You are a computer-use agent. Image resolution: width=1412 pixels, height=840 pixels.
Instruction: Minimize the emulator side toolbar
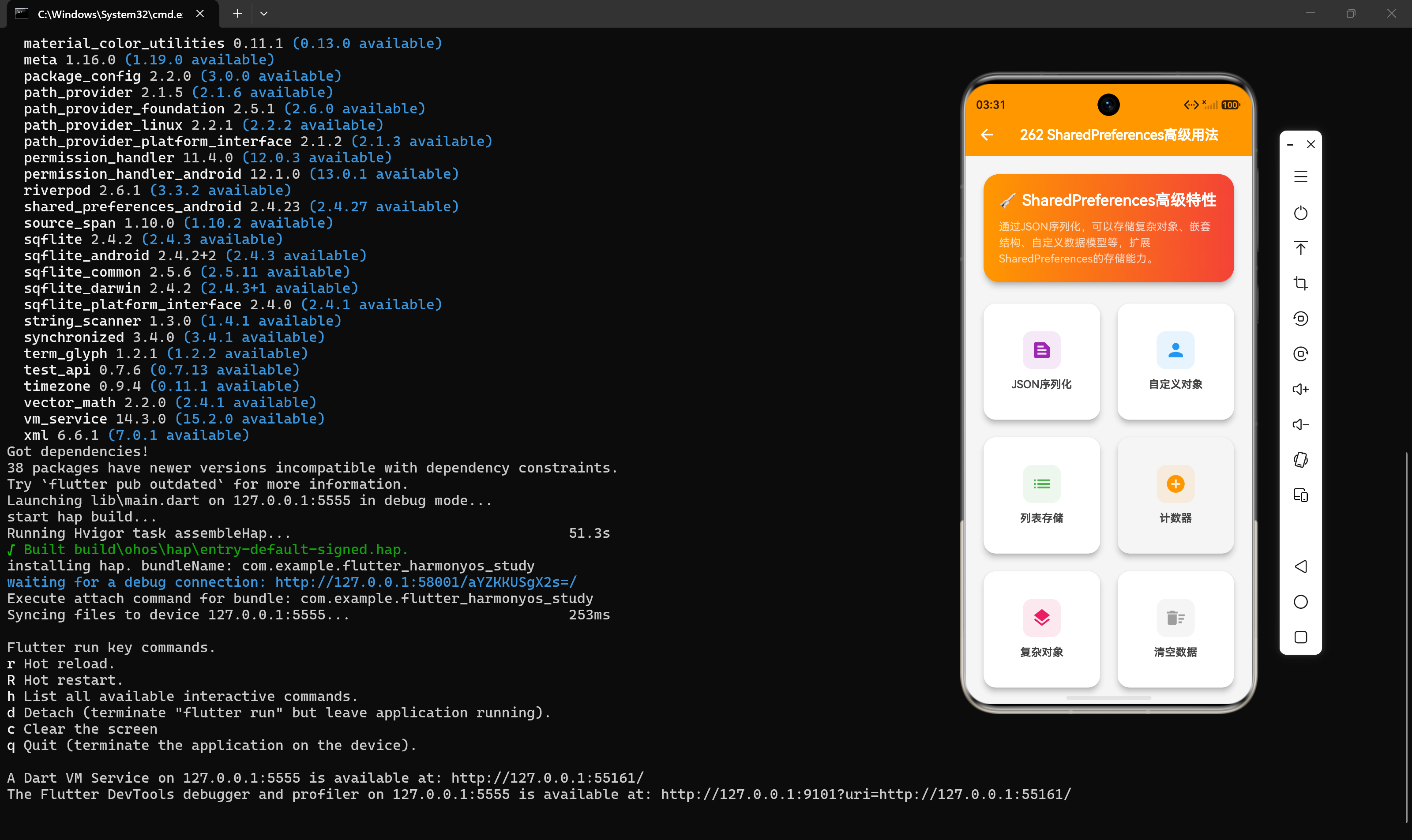pyautogui.click(x=1290, y=145)
